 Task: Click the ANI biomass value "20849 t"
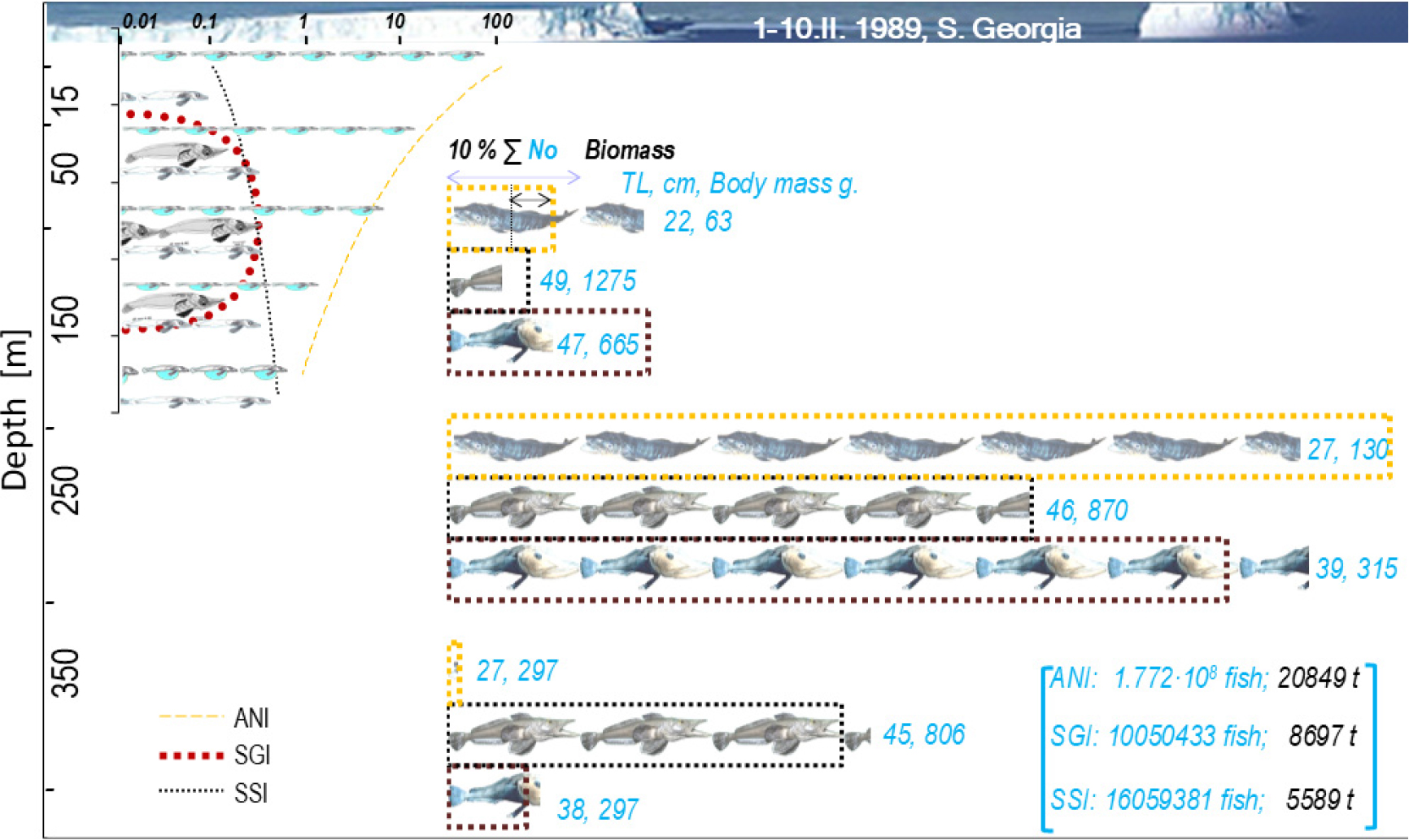point(1318,677)
